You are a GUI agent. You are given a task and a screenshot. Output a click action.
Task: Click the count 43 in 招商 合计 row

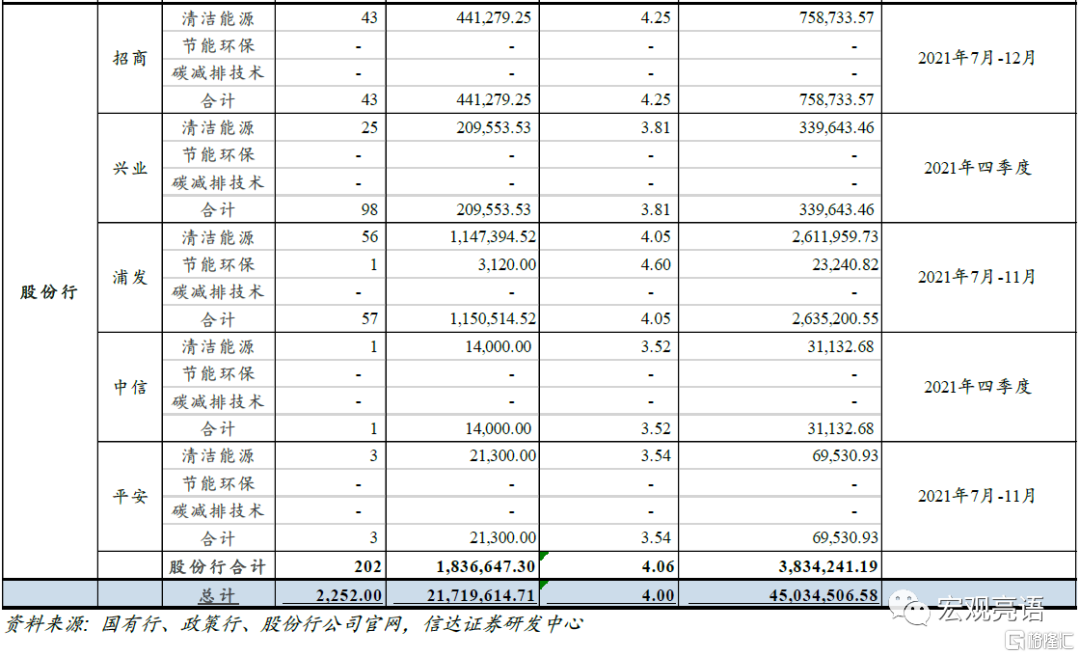(369, 100)
